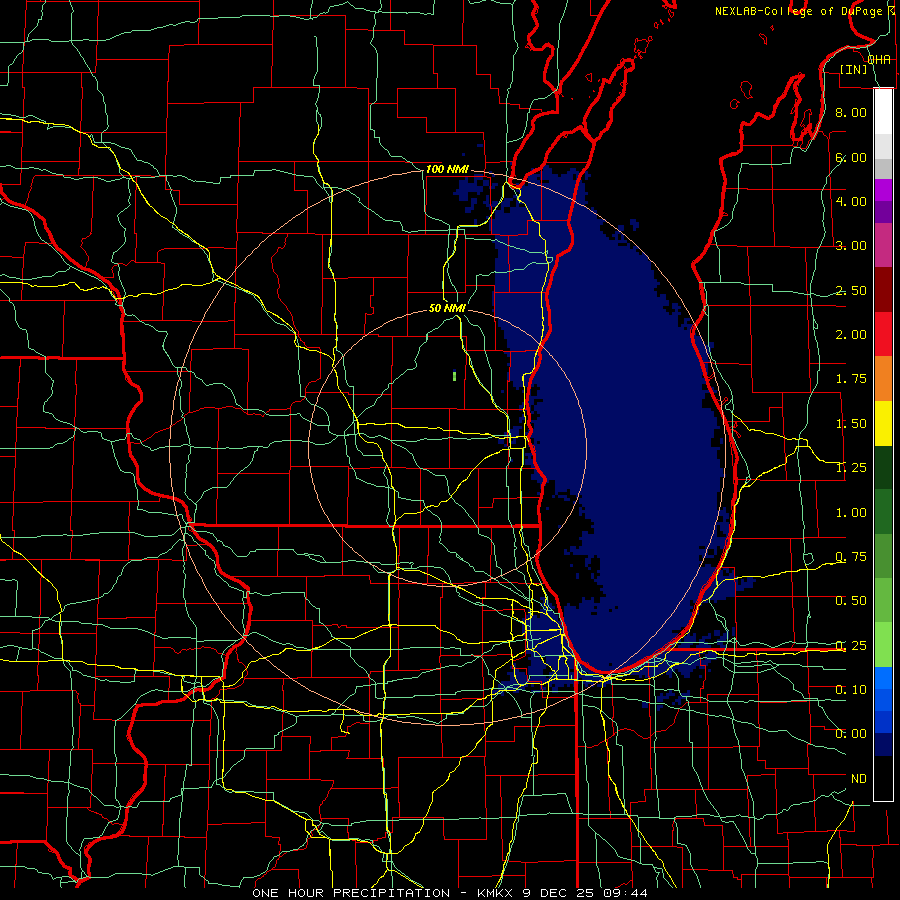
Task: Pick the darkest green legend swatch
Action: point(883,468)
